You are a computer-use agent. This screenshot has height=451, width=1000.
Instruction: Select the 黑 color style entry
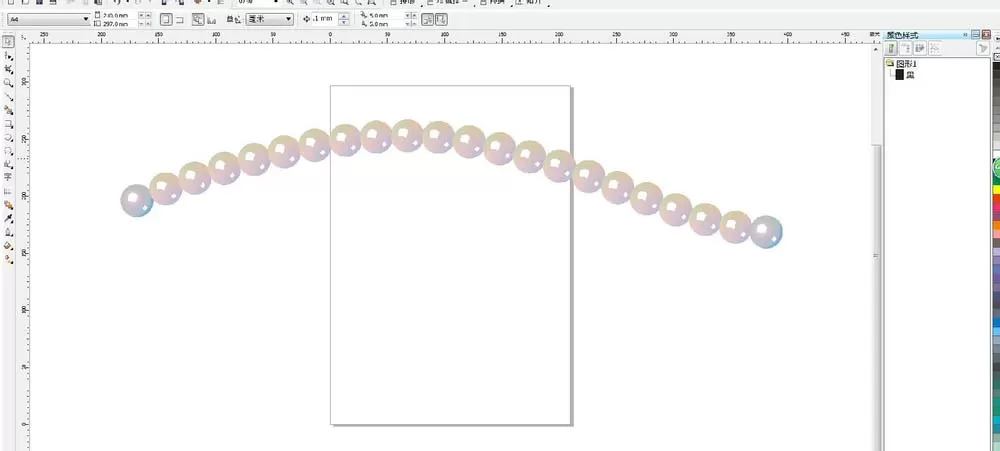pos(905,75)
